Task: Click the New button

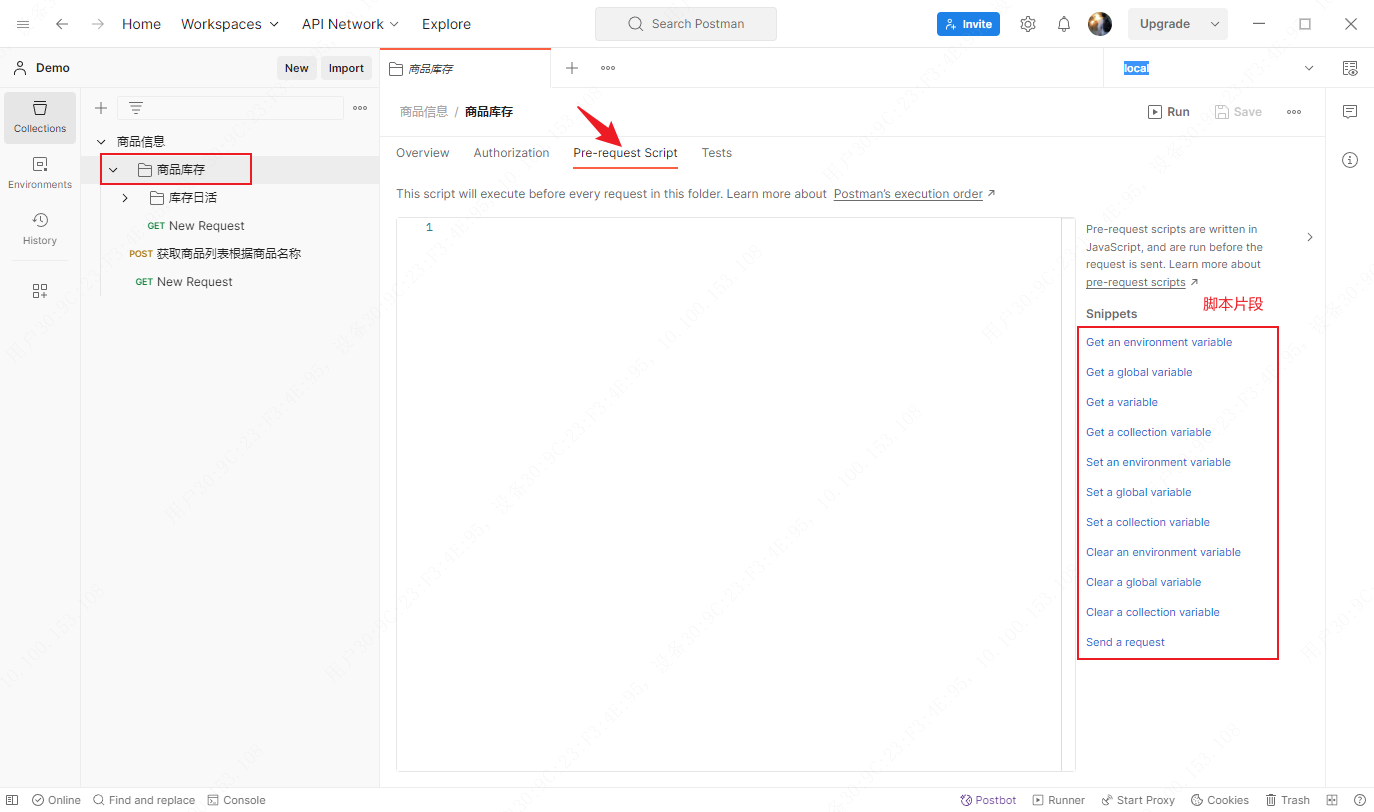Action: click(297, 68)
